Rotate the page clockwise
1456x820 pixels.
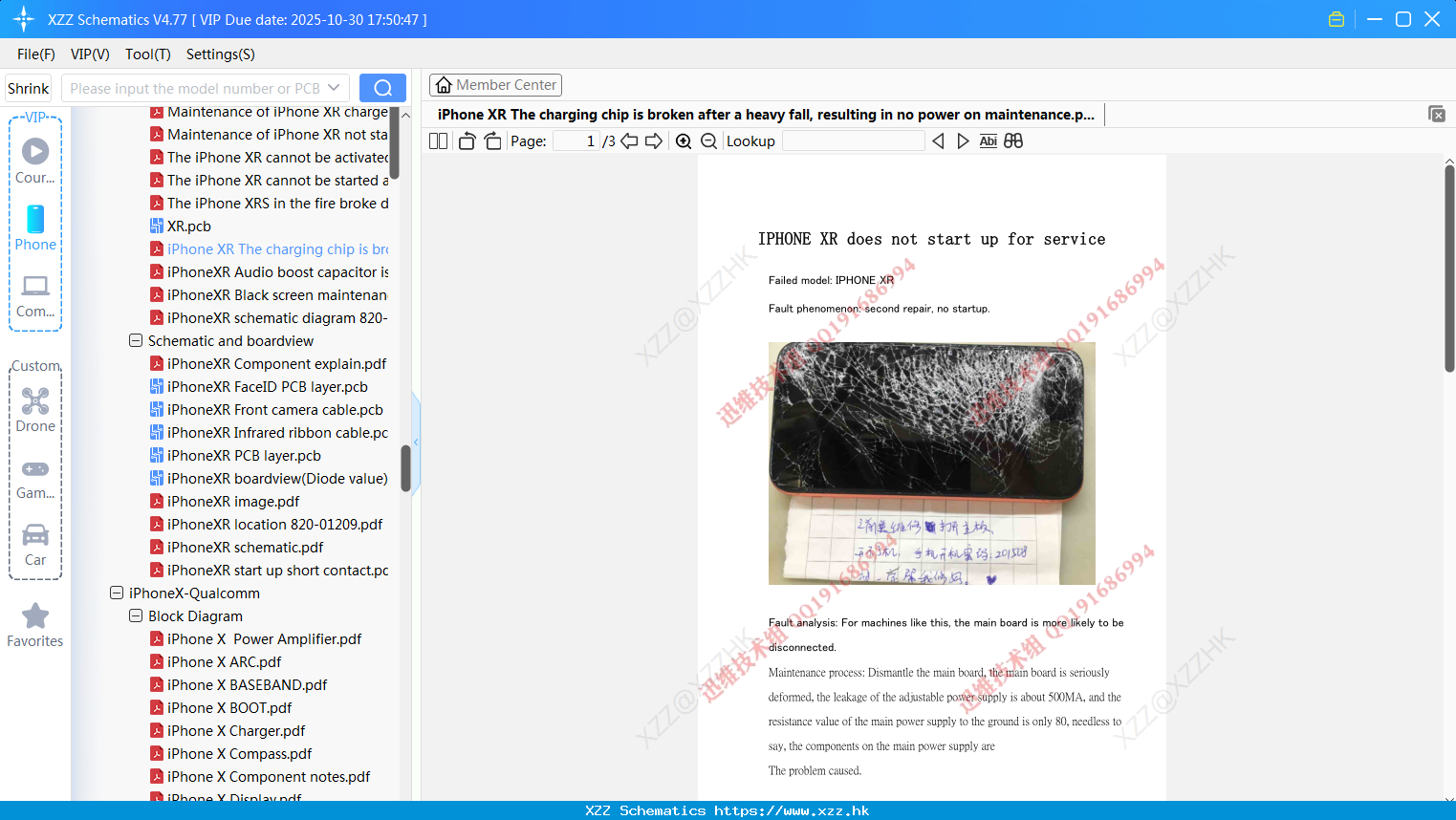pos(492,141)
